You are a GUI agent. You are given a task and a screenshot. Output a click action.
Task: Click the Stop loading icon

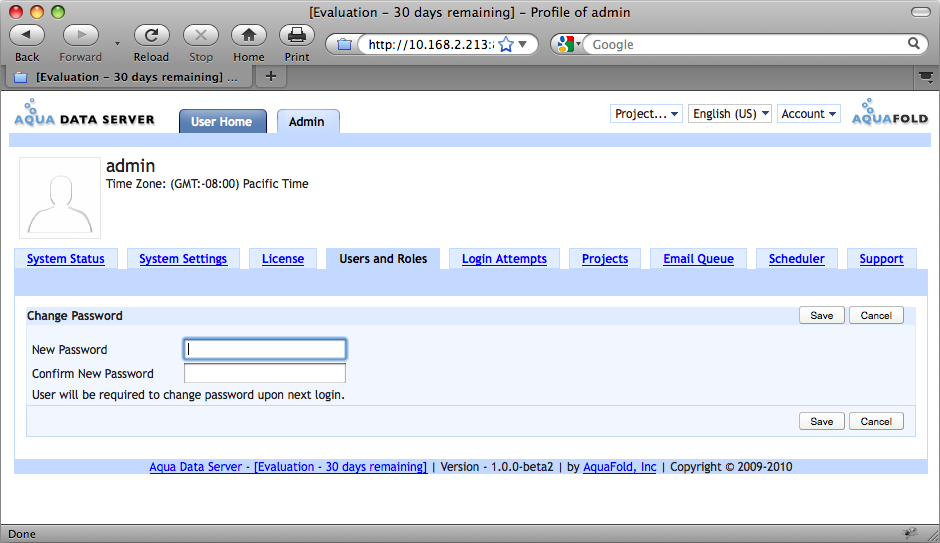click(201, 36)
